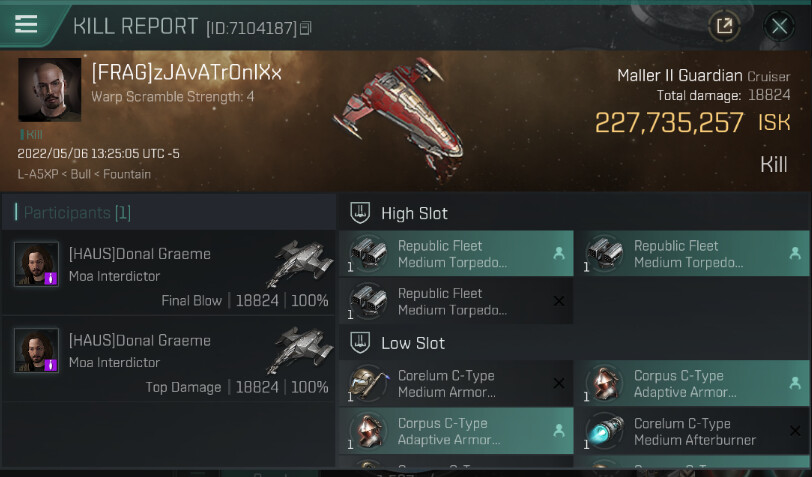This screenshot has height=477, width=812.
Task: Open the L-A5XP system location link
Action: [x=38, y=174]
